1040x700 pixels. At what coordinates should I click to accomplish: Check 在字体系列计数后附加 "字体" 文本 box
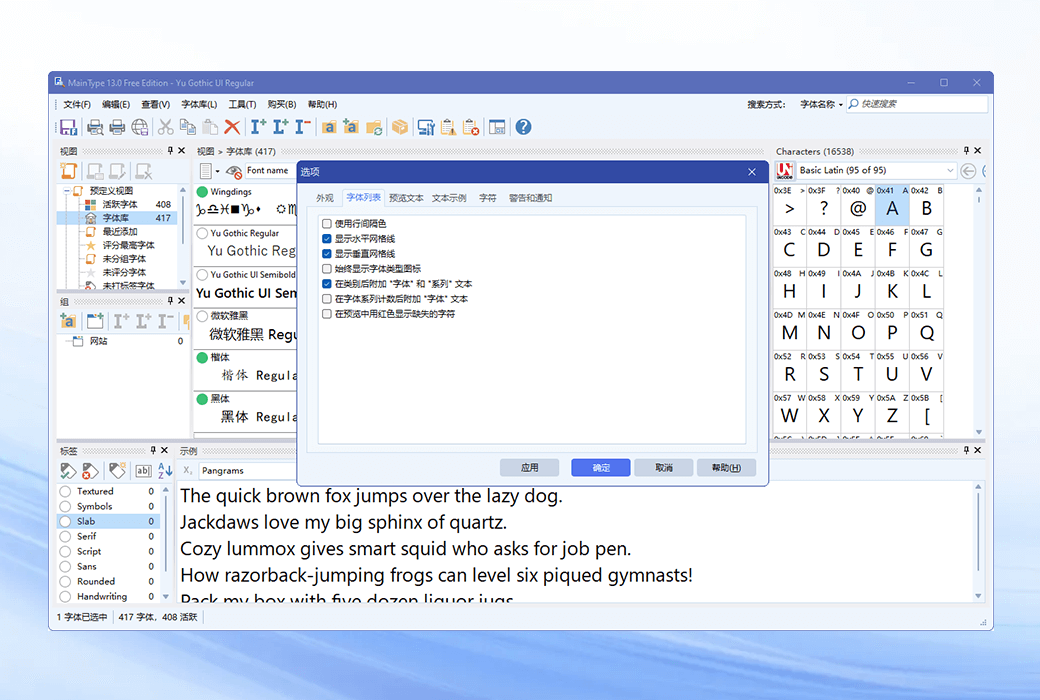pyautogui.click(x=326, y=299)
